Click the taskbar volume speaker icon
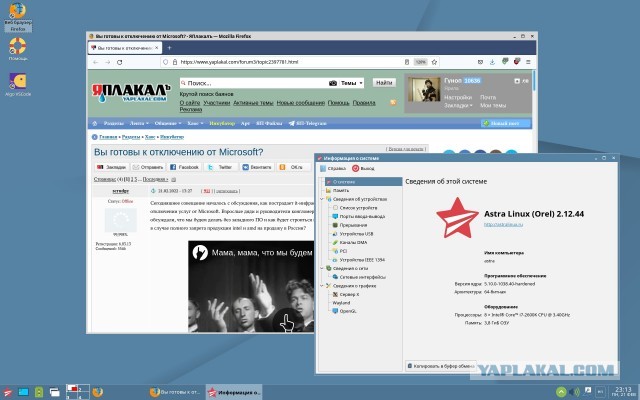 tap(574, 392)
